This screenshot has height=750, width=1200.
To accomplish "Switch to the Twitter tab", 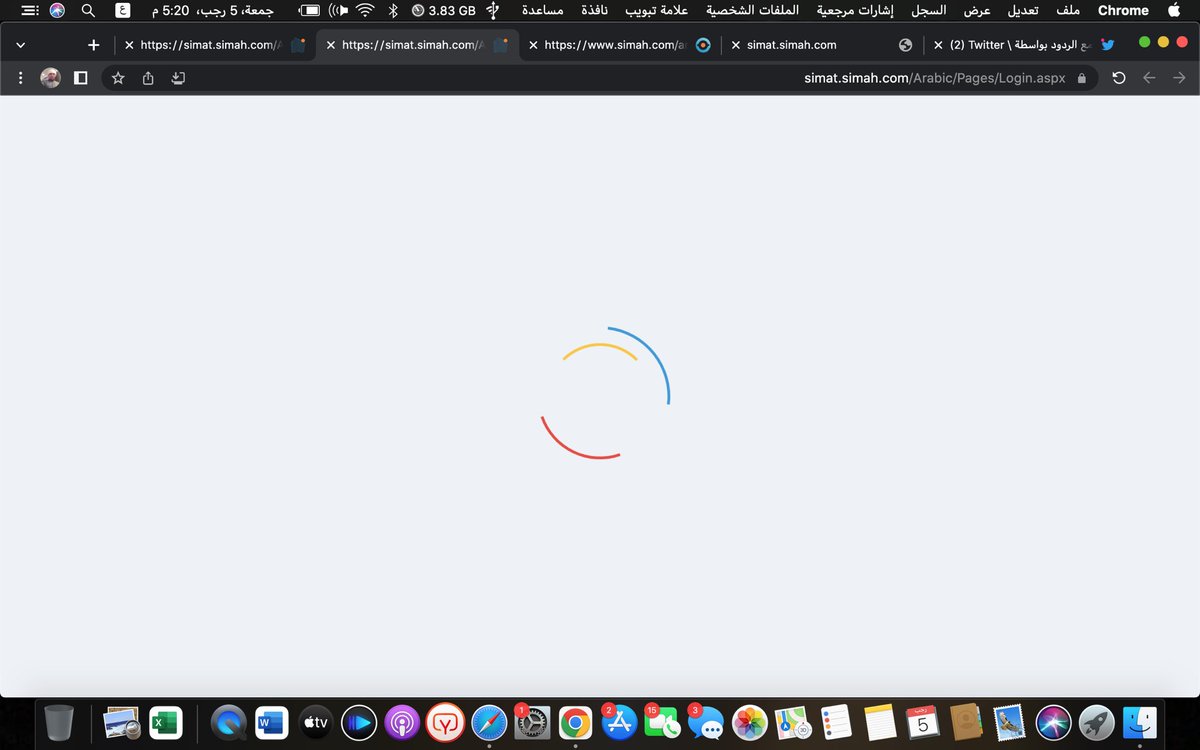I will [1025, 45].
